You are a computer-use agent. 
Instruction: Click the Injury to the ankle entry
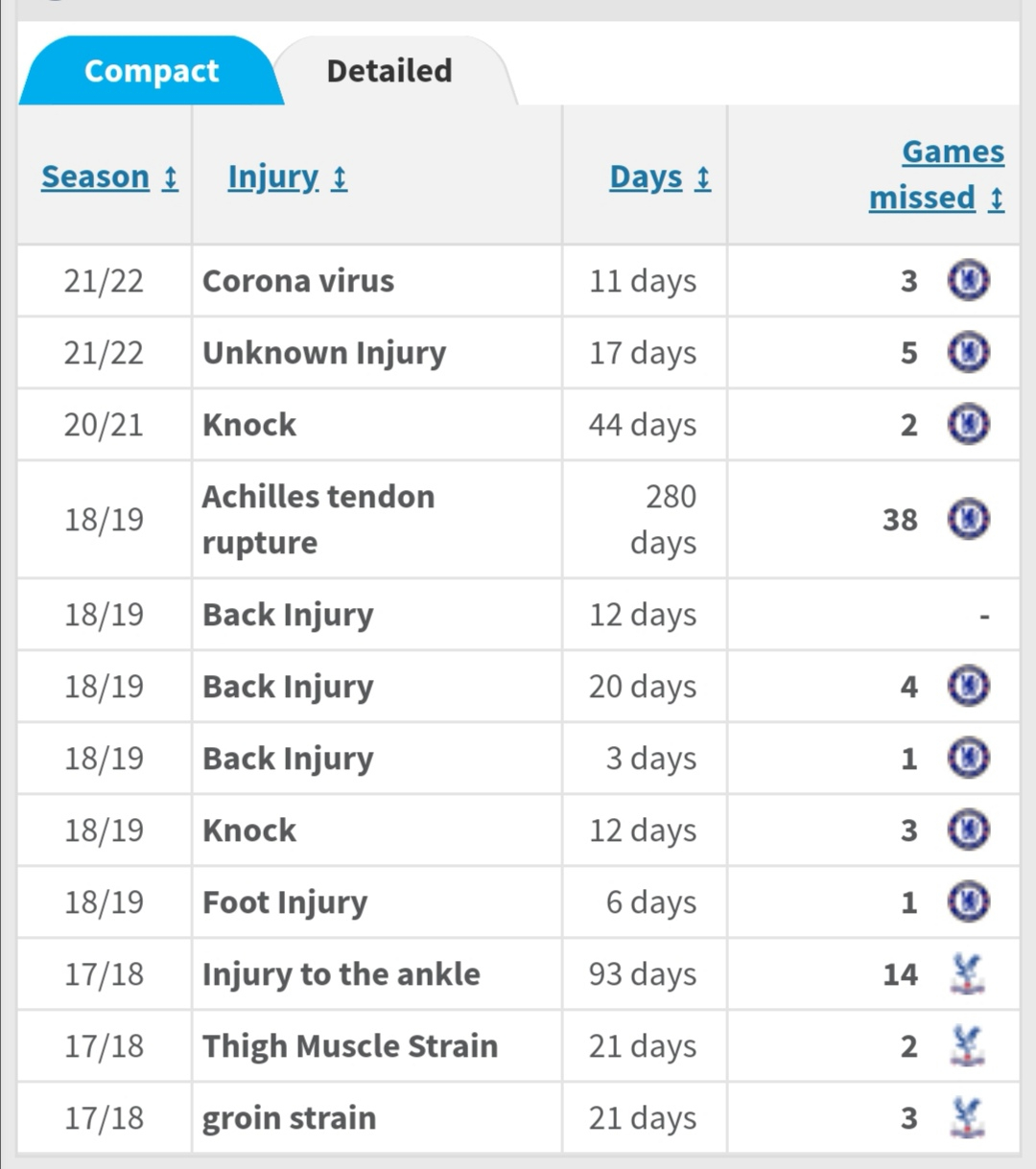click(341, 974)
